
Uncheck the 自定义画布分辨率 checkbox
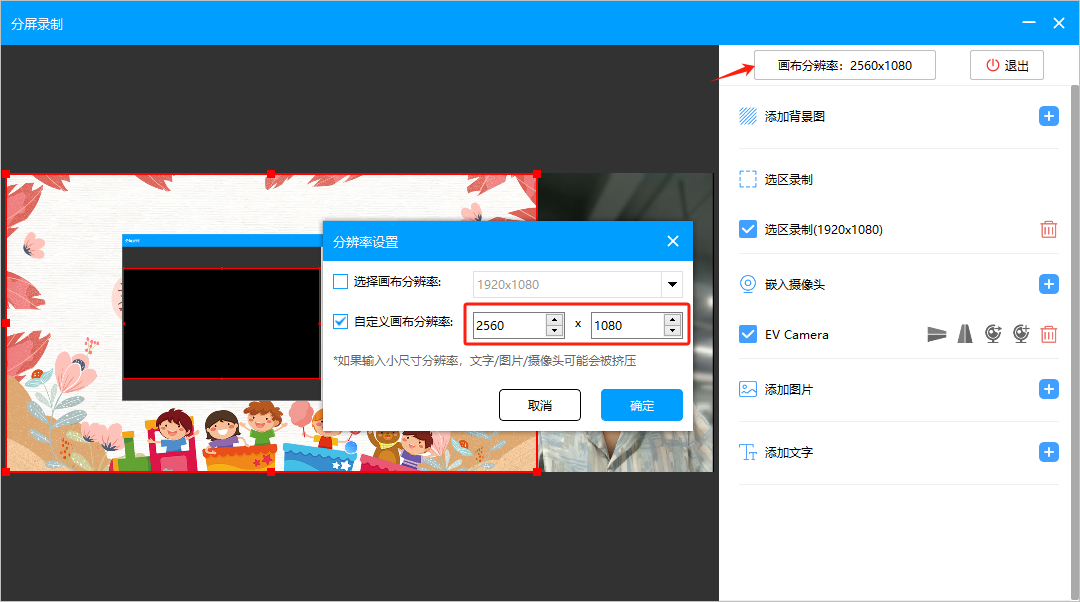pyautogui.click(x=341, y=322)
